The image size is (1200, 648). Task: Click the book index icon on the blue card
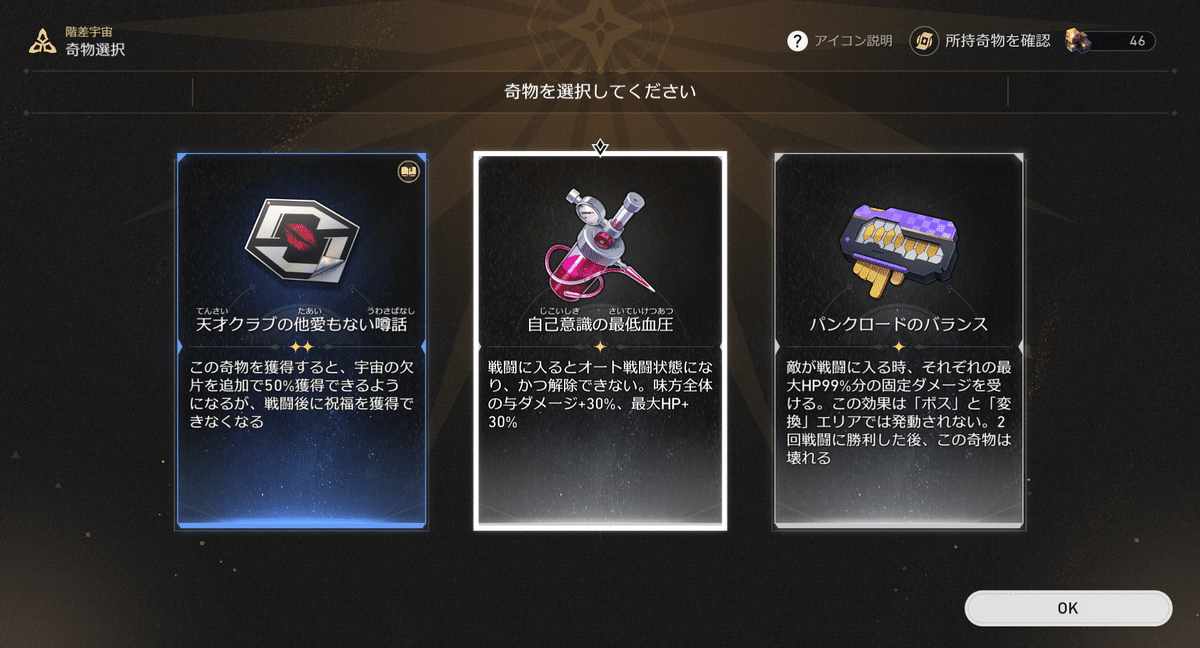(407, 171)
